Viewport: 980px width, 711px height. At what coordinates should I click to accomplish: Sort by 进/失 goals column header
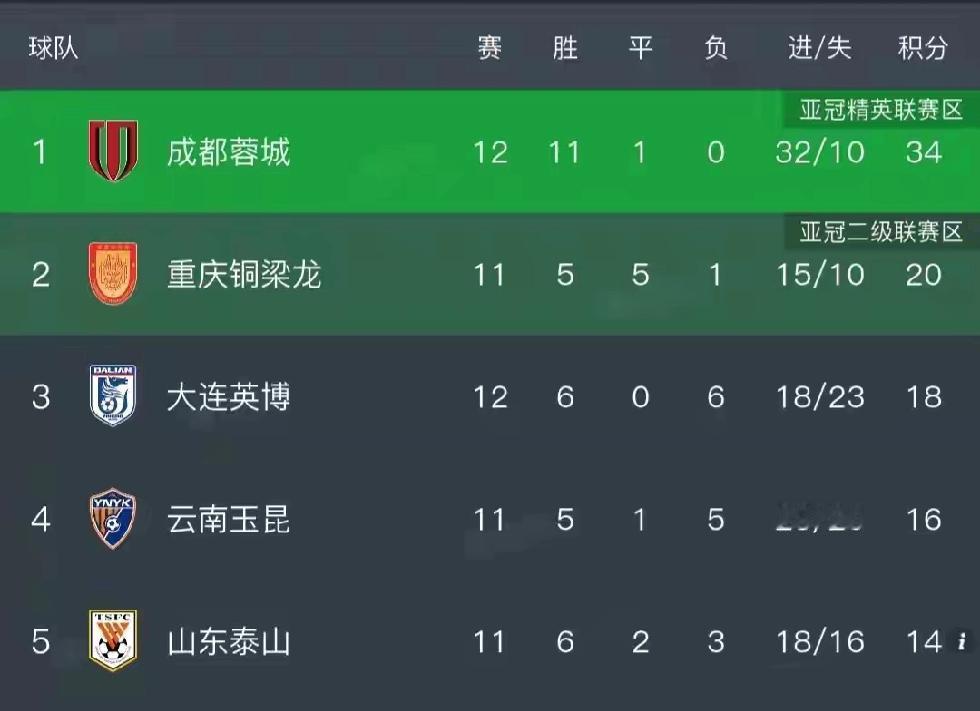tap(819, 47)
